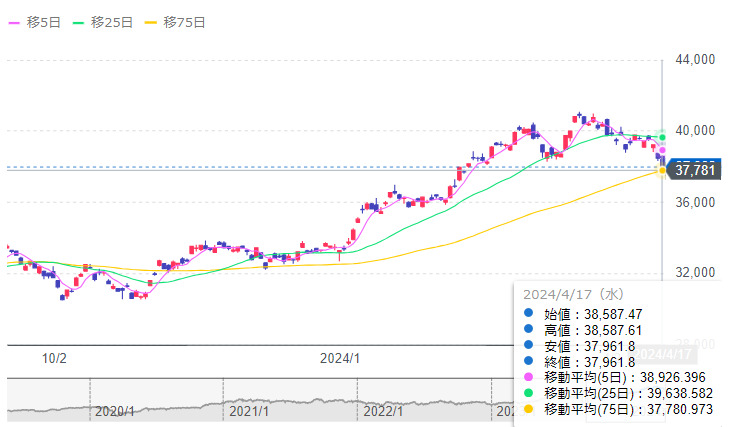Click the 高値 blue dot in tooltip
The image size is (732, 427).
point(529,330)
